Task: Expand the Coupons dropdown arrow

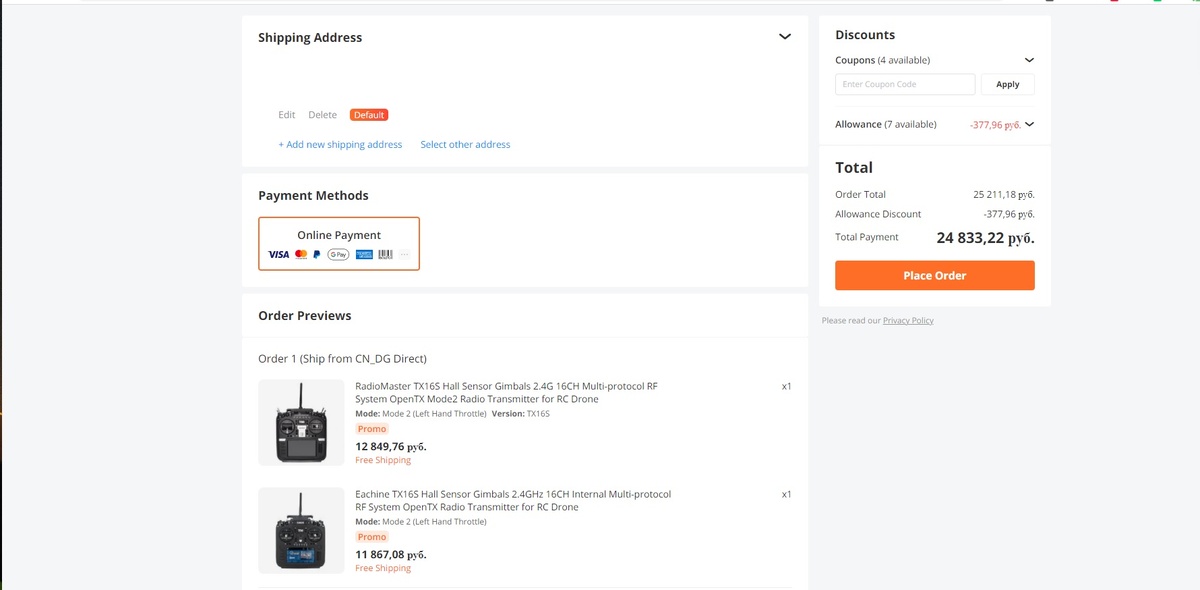Action: pos(1029,60)
